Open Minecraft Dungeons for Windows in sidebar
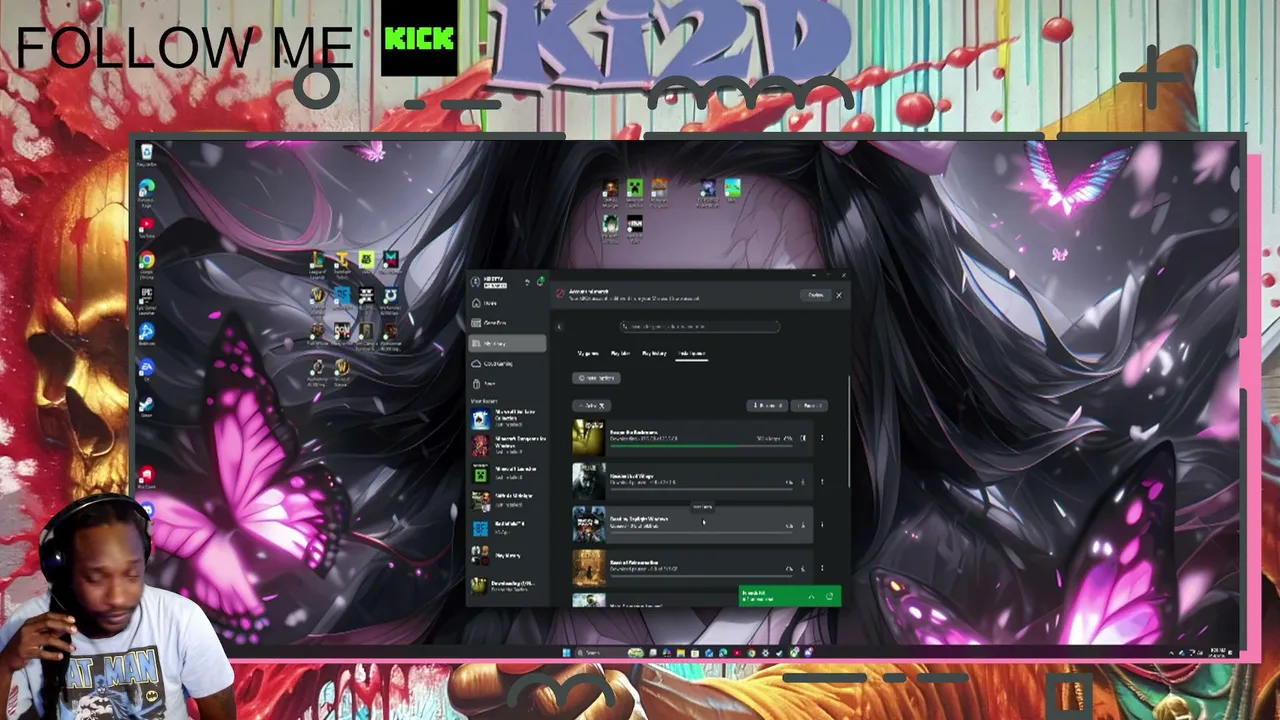The height and width of the screenshot is (720, 1280). [508, 444]
